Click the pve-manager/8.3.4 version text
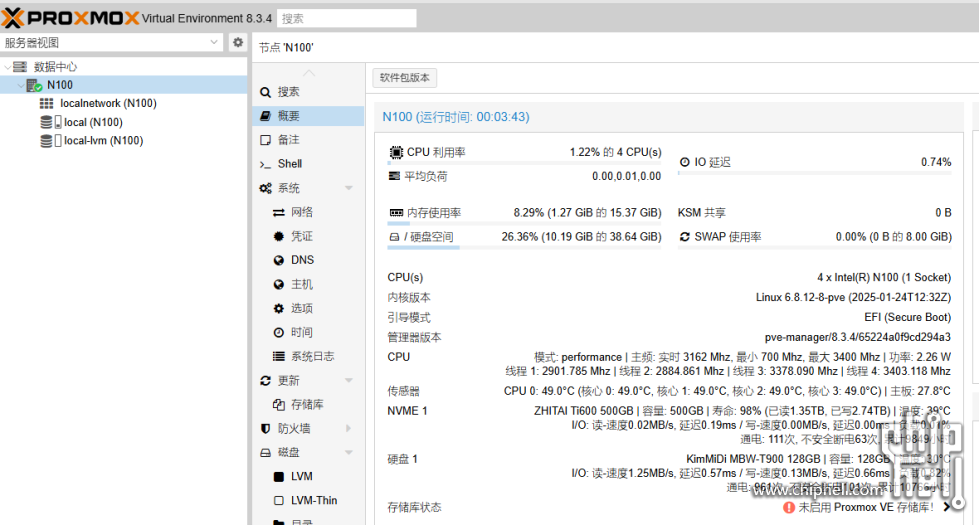The height and width of the screenshot is (525, 979). tap(858, 337)
